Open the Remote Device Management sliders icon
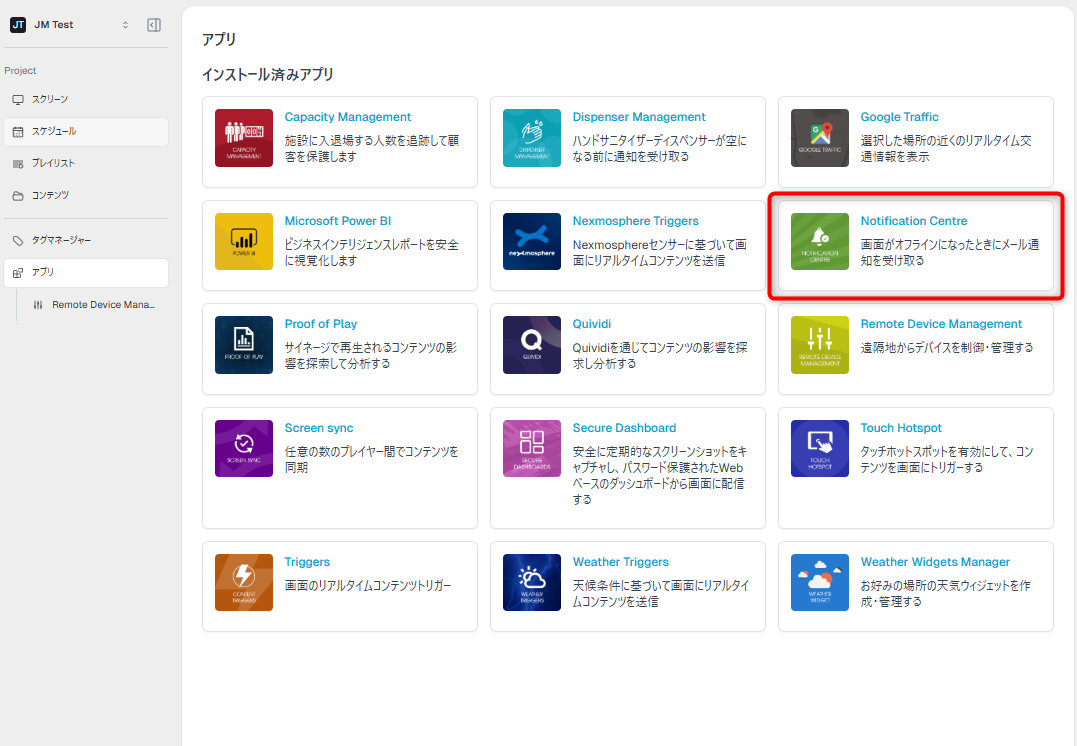 pyautogui.click(x=819, y=345)
